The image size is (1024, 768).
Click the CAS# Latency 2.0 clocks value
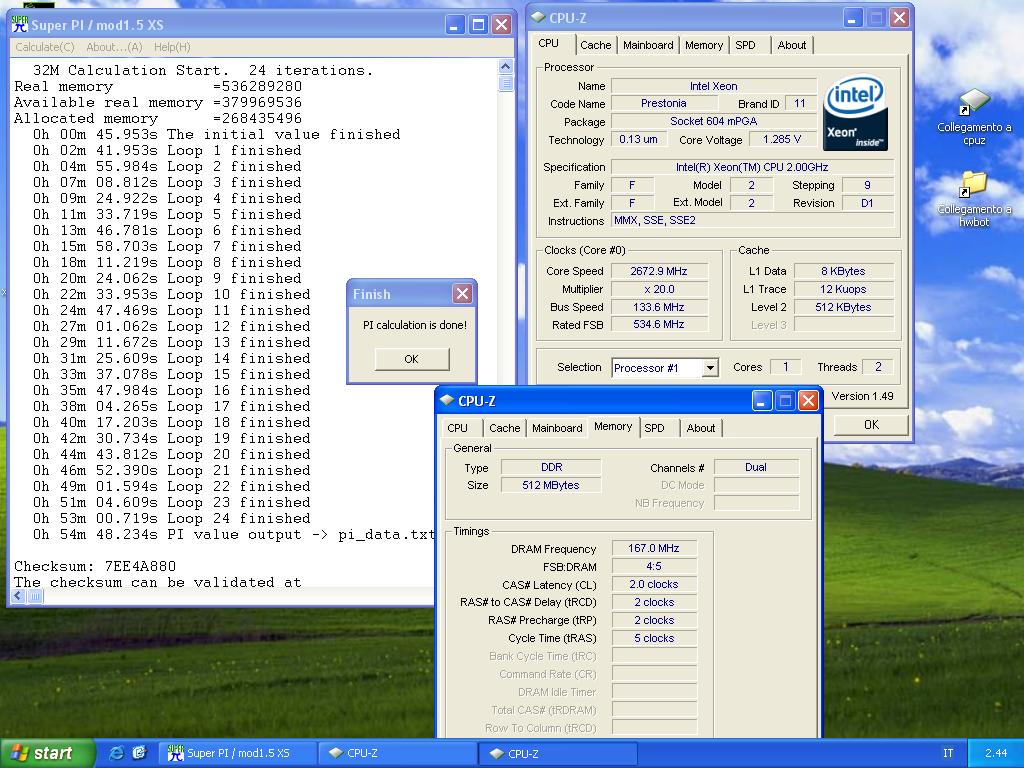point(654,584)
